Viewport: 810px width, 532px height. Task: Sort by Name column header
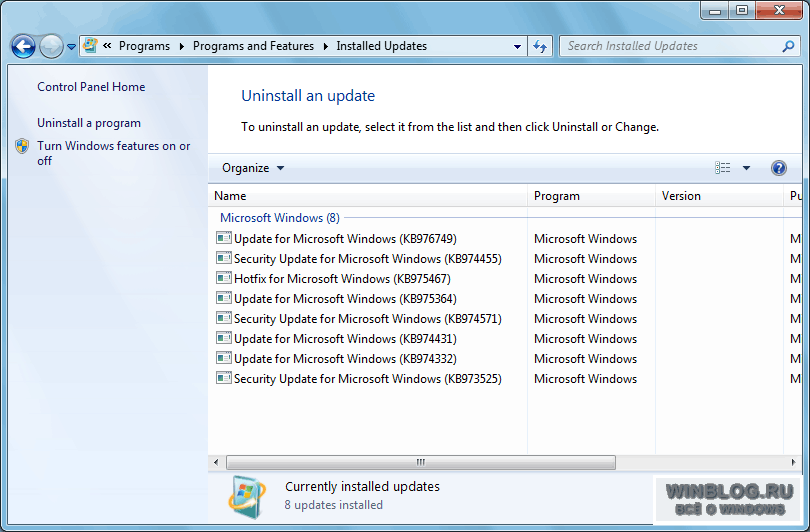click(368, 196)
